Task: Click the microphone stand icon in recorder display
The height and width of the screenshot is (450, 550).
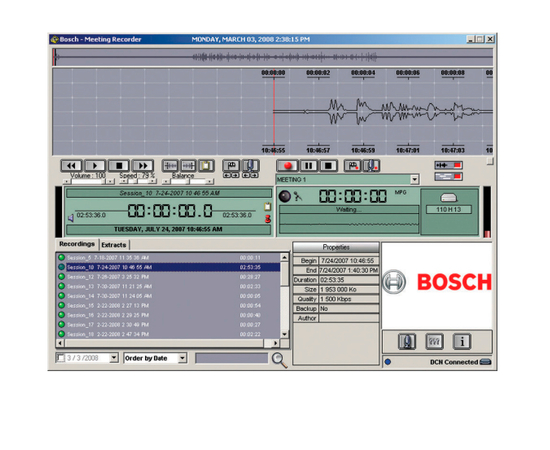Action: click(x=298, y=196)
